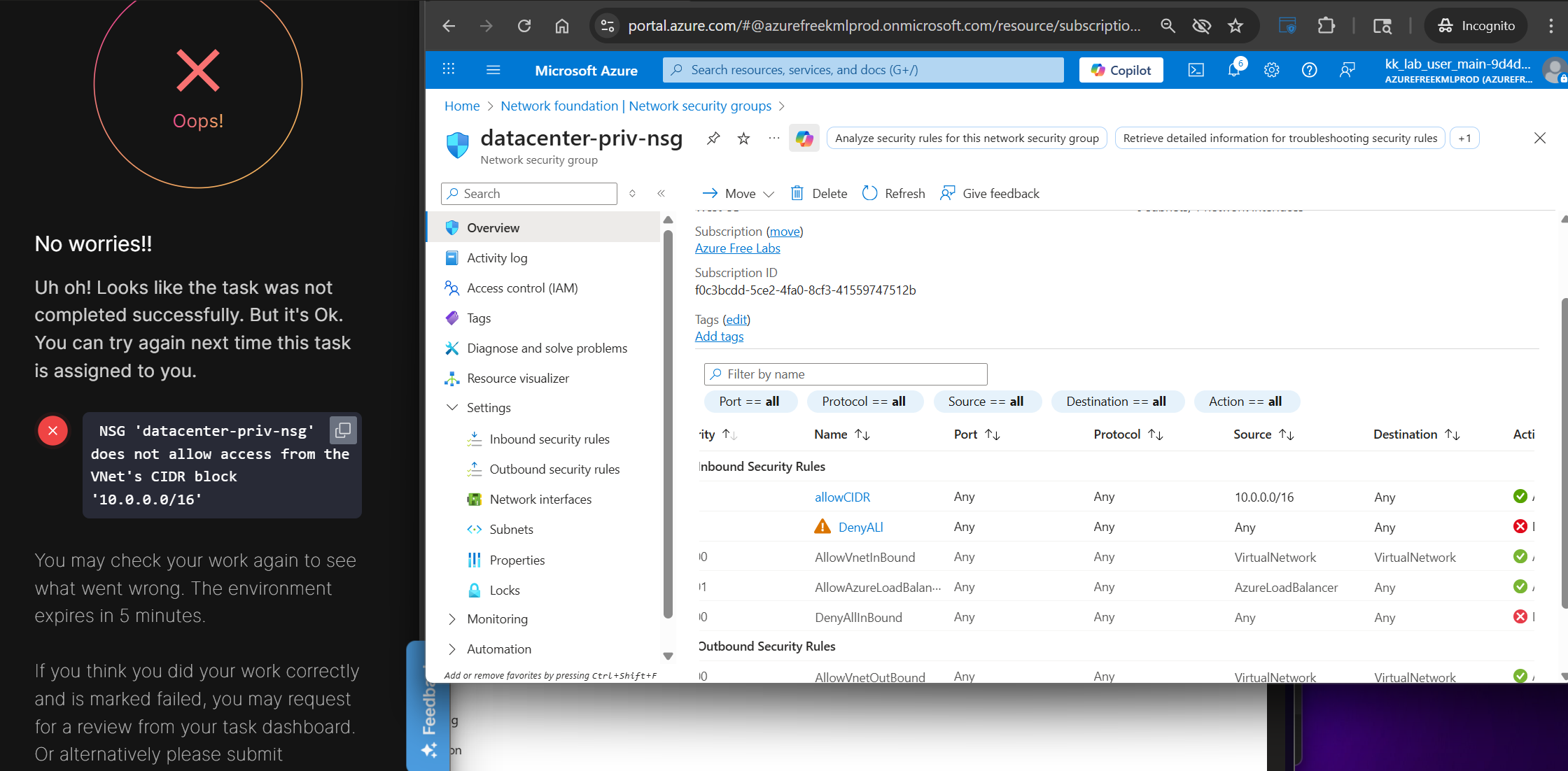Open Activity log menu item
Screen dimensions: 1568x771
[497, 258]
